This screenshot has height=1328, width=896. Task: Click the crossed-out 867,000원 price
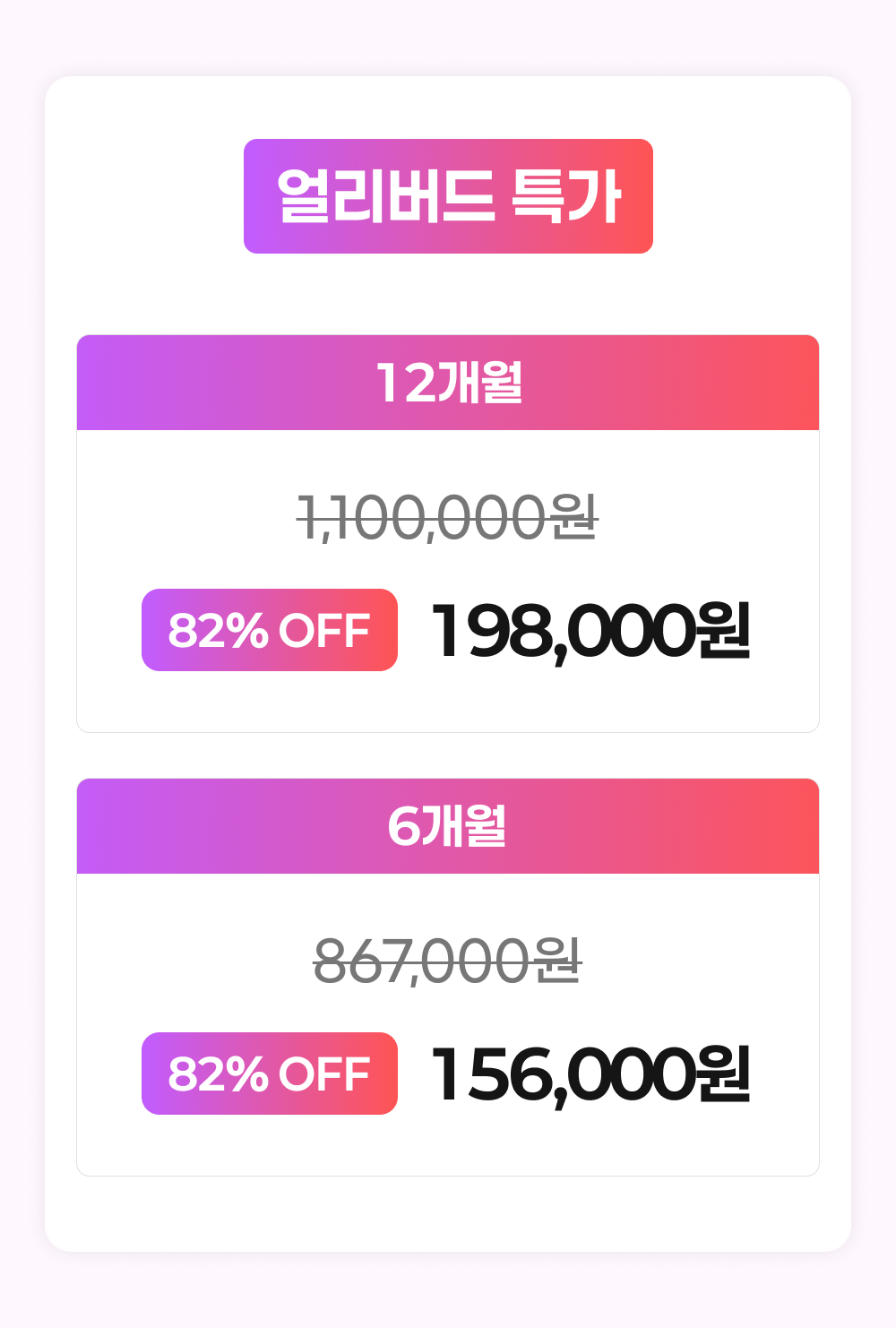pos(447,962)
